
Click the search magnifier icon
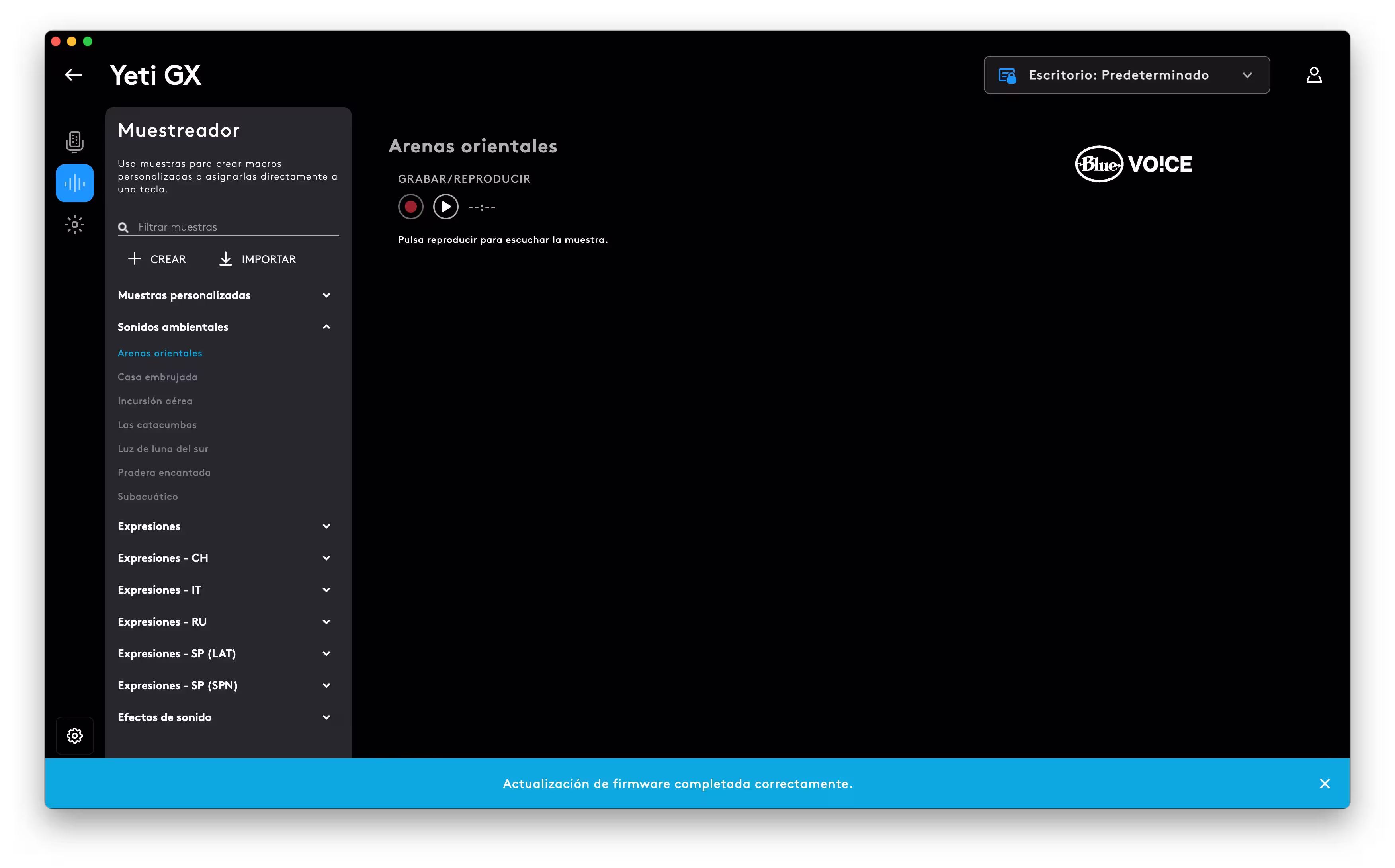tap(123, 227)
